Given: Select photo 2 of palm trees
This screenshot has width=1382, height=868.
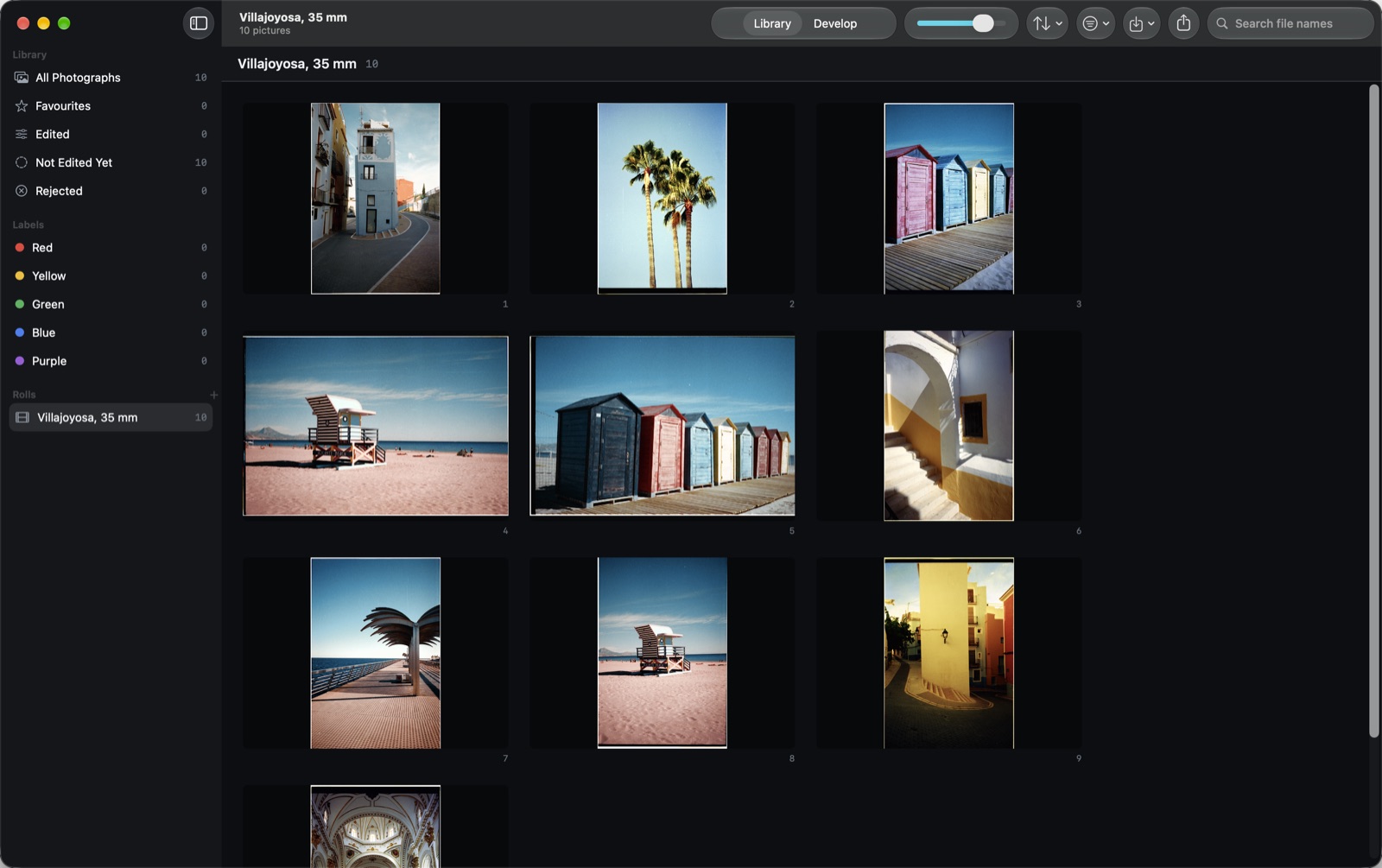Looking at the screenshot, I should [662, 199].
